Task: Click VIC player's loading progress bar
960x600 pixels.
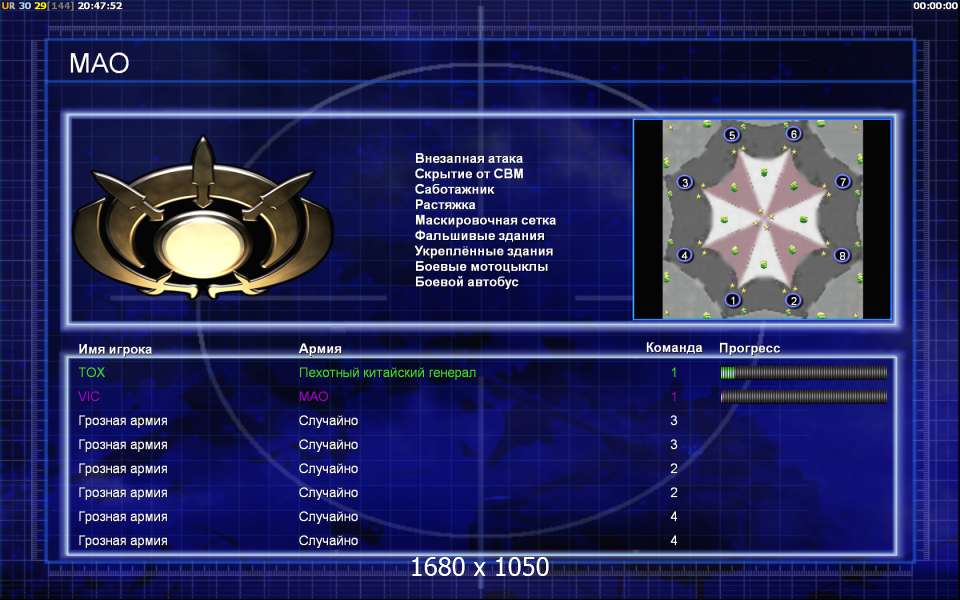Action: [x=803, y=397]
